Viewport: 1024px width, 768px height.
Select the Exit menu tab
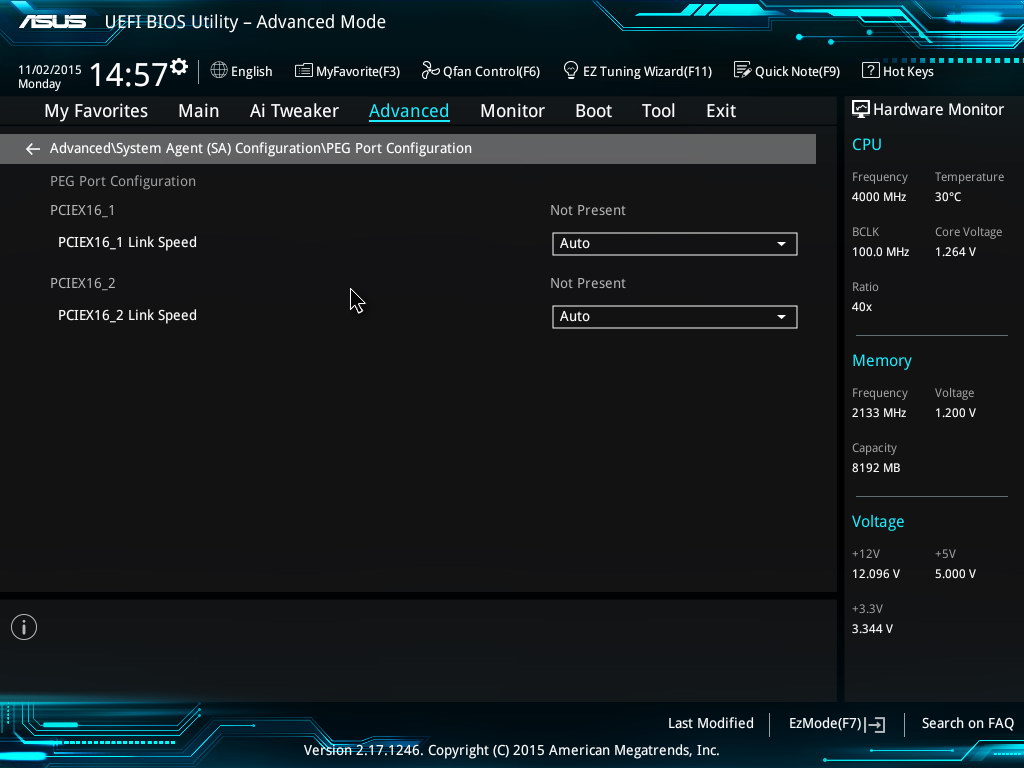(720, 111)
